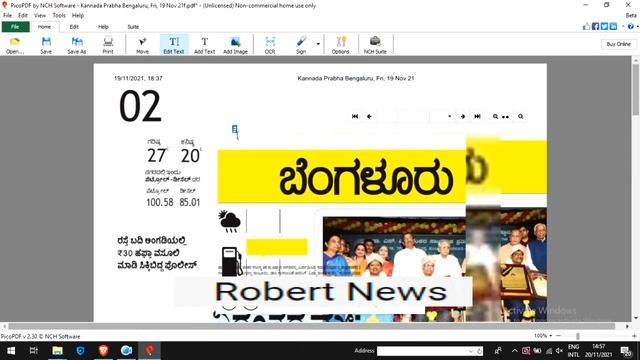Open the Windows Start button

[x=11, y=351]
